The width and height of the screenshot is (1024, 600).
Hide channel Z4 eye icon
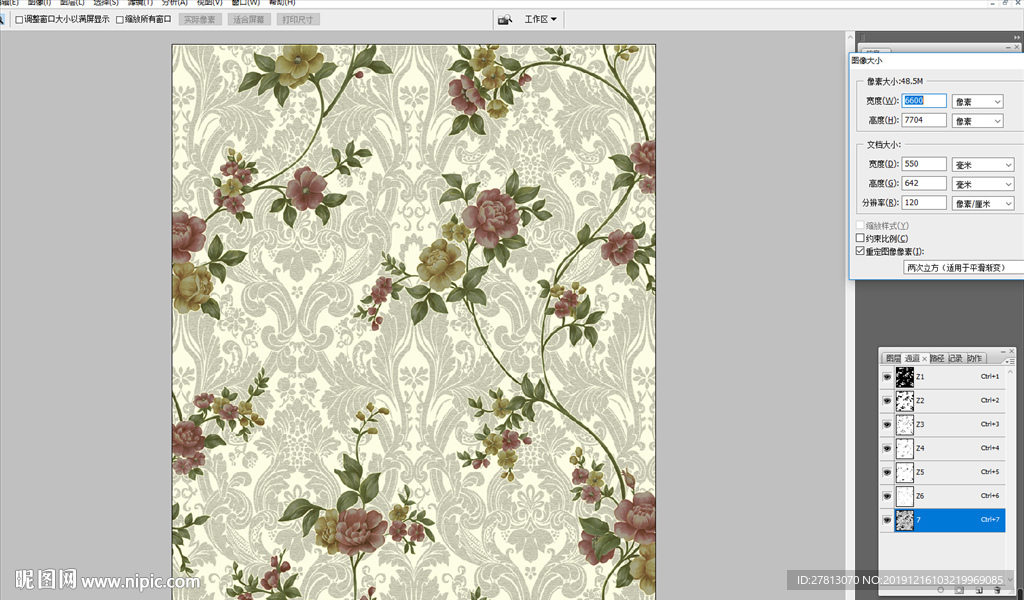(x=887, y=449)
